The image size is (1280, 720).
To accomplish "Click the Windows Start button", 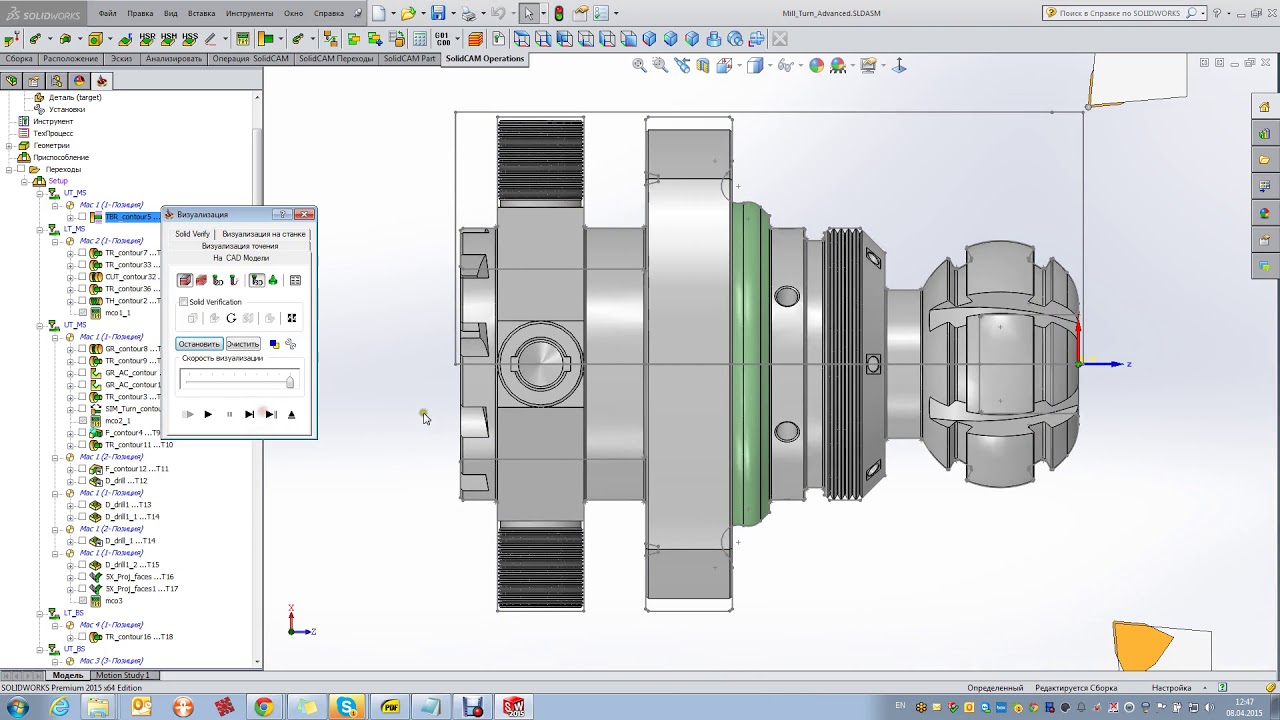I will point(17,707).
